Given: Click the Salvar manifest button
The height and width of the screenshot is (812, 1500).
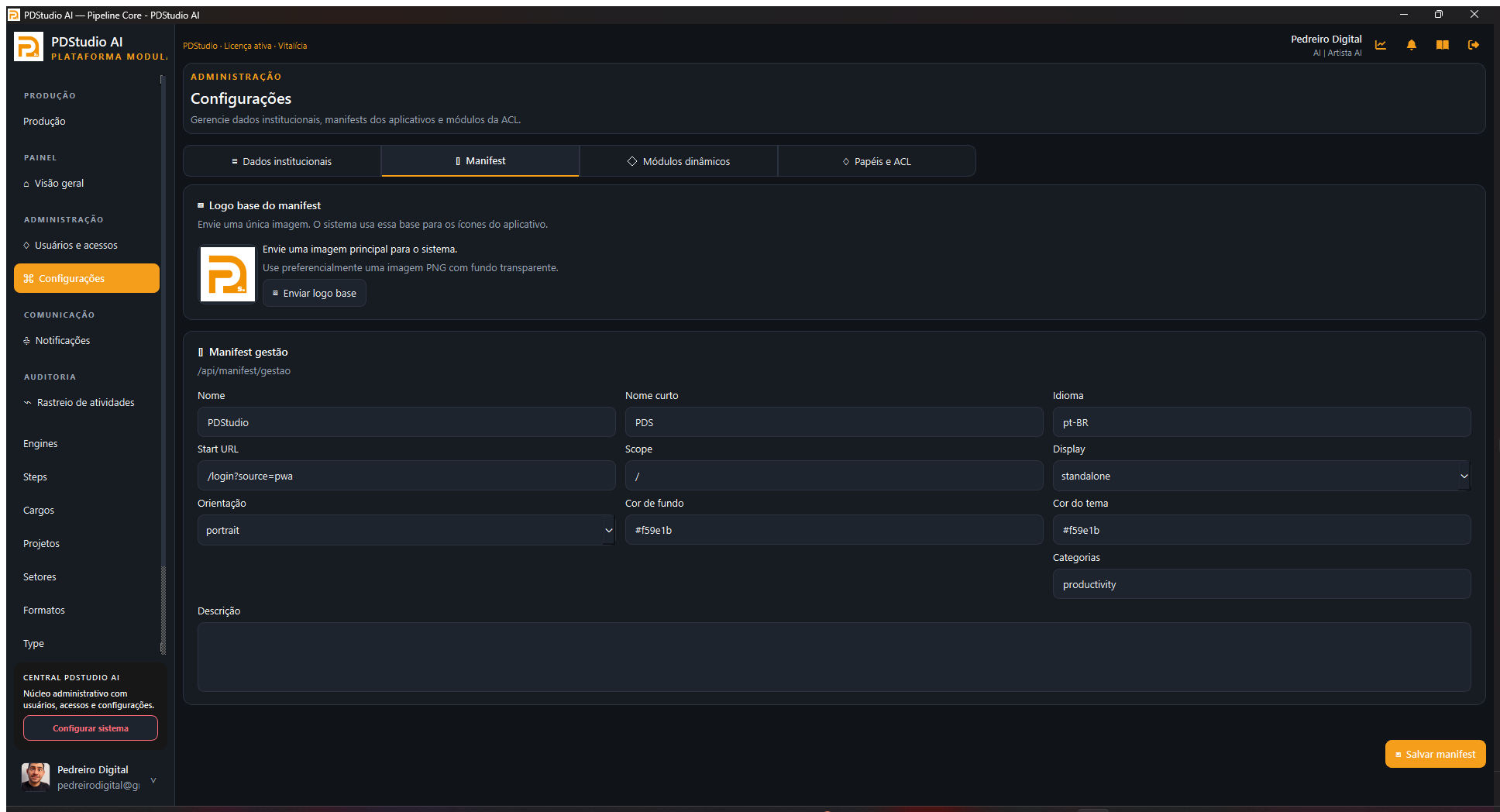Looking at the screenshot, I should 1435,754.
